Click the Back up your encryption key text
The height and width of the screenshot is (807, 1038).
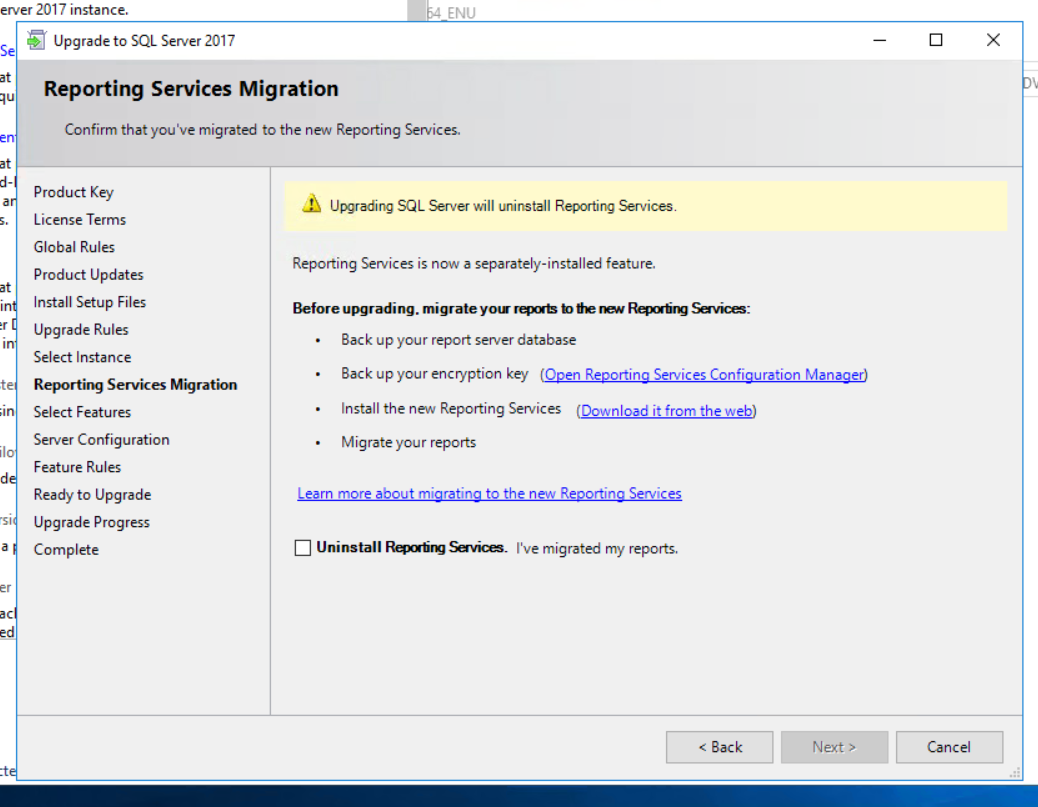(x=434, y=374)
